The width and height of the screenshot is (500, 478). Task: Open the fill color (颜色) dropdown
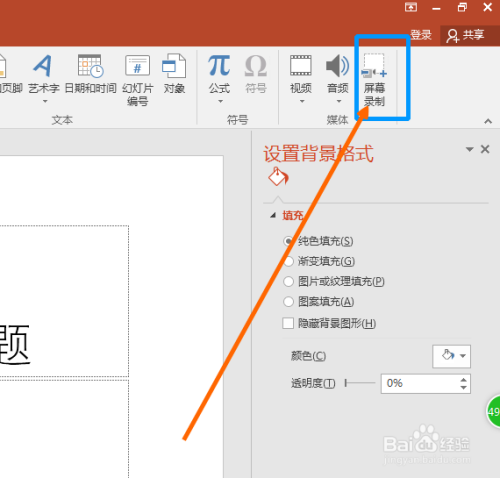coord(451,356)
